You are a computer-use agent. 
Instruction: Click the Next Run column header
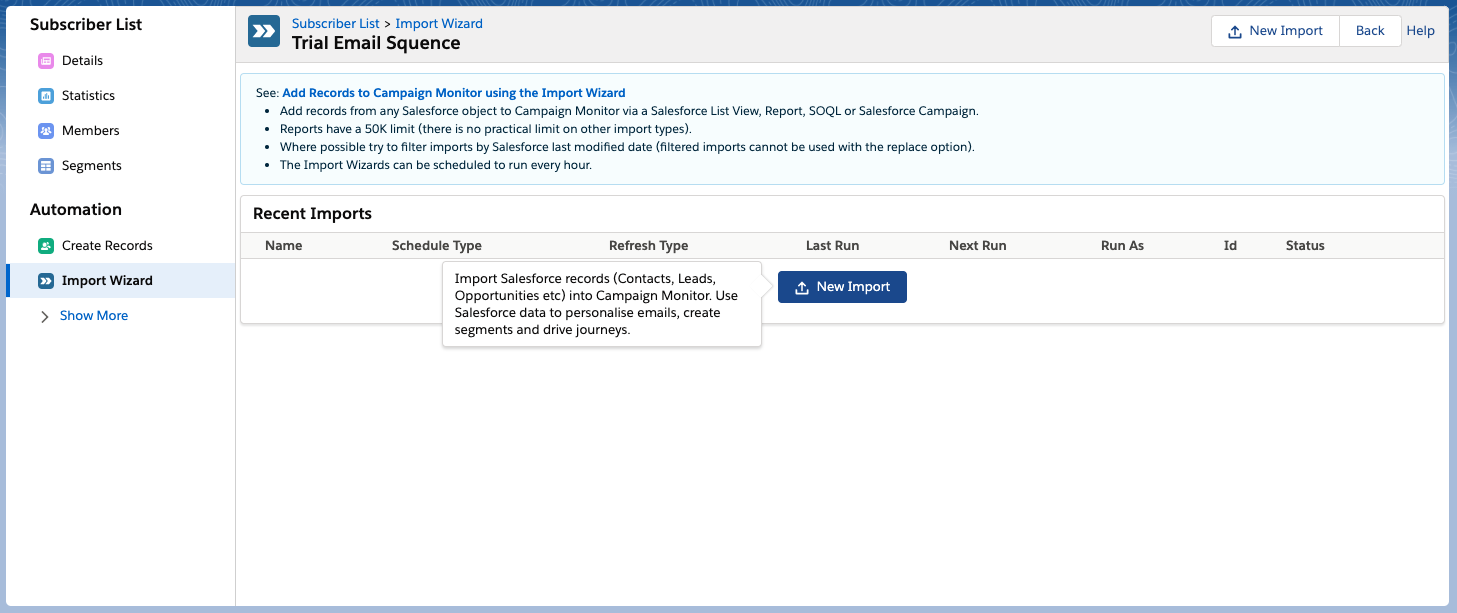coord(977,246)
